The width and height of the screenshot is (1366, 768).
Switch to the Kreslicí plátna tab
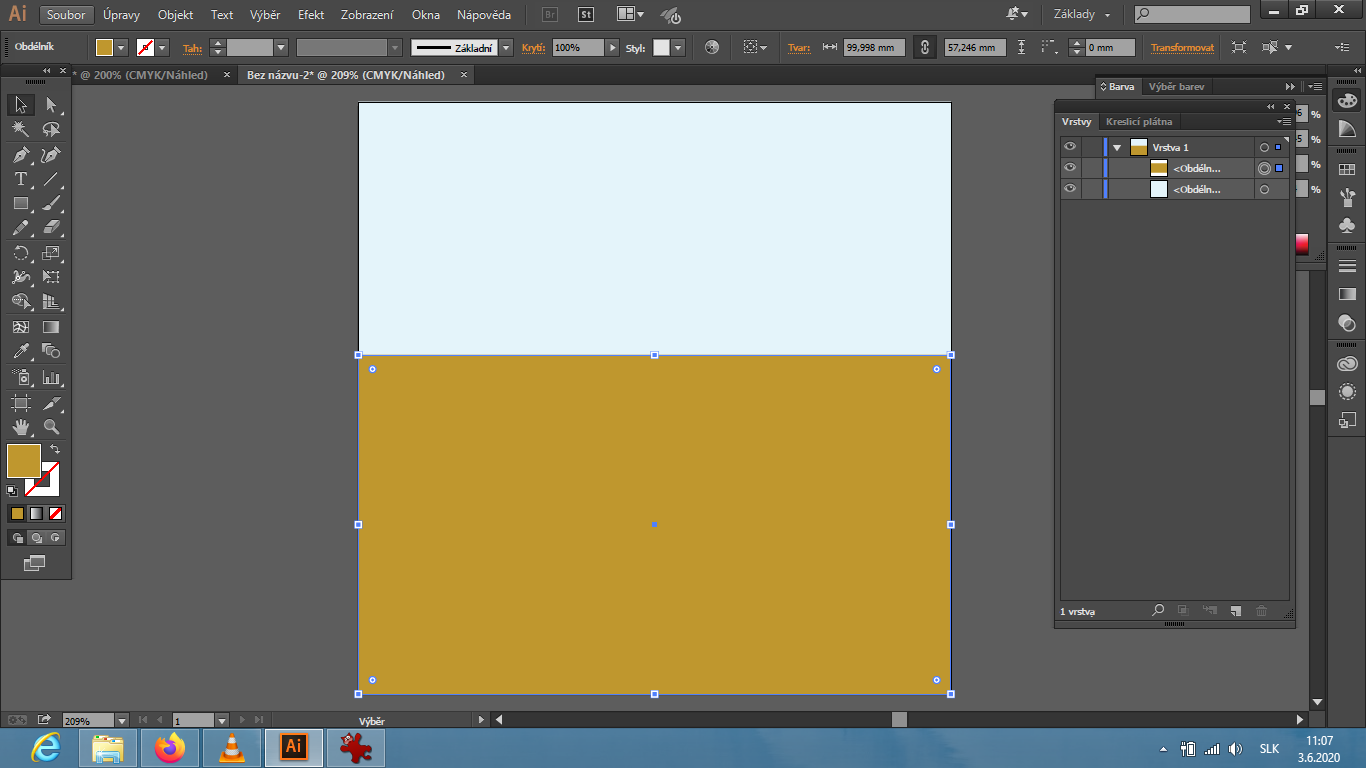coord(1138,122)
